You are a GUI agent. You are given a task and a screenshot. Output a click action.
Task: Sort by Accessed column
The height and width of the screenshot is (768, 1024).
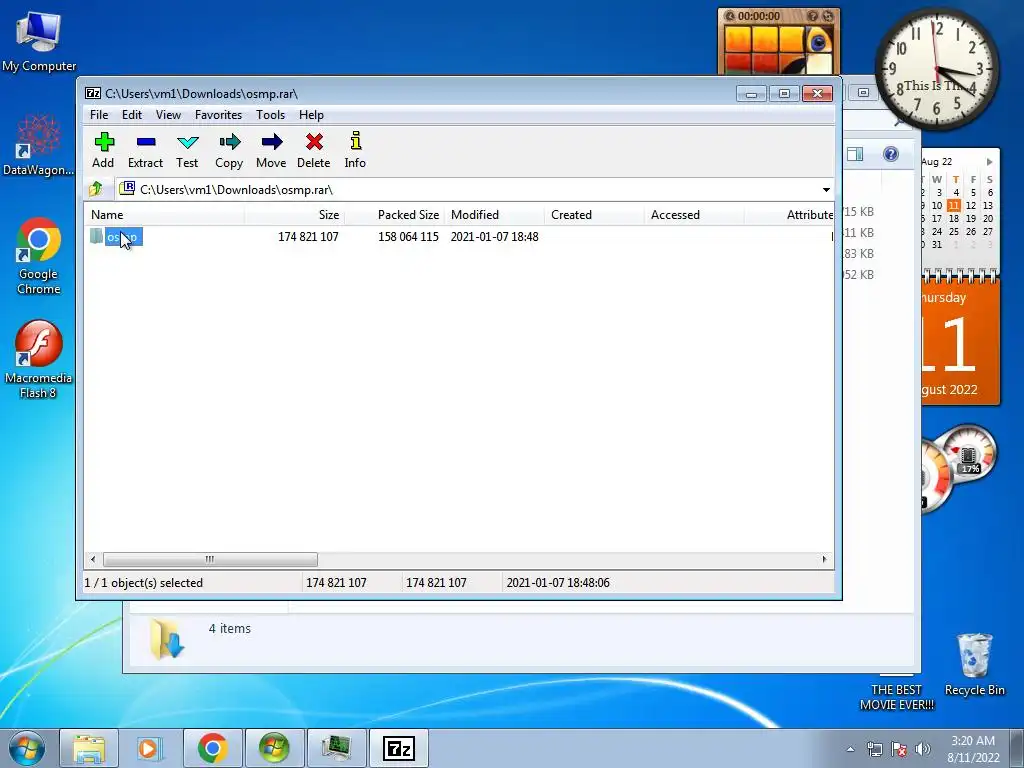click(x=694, y=215)
